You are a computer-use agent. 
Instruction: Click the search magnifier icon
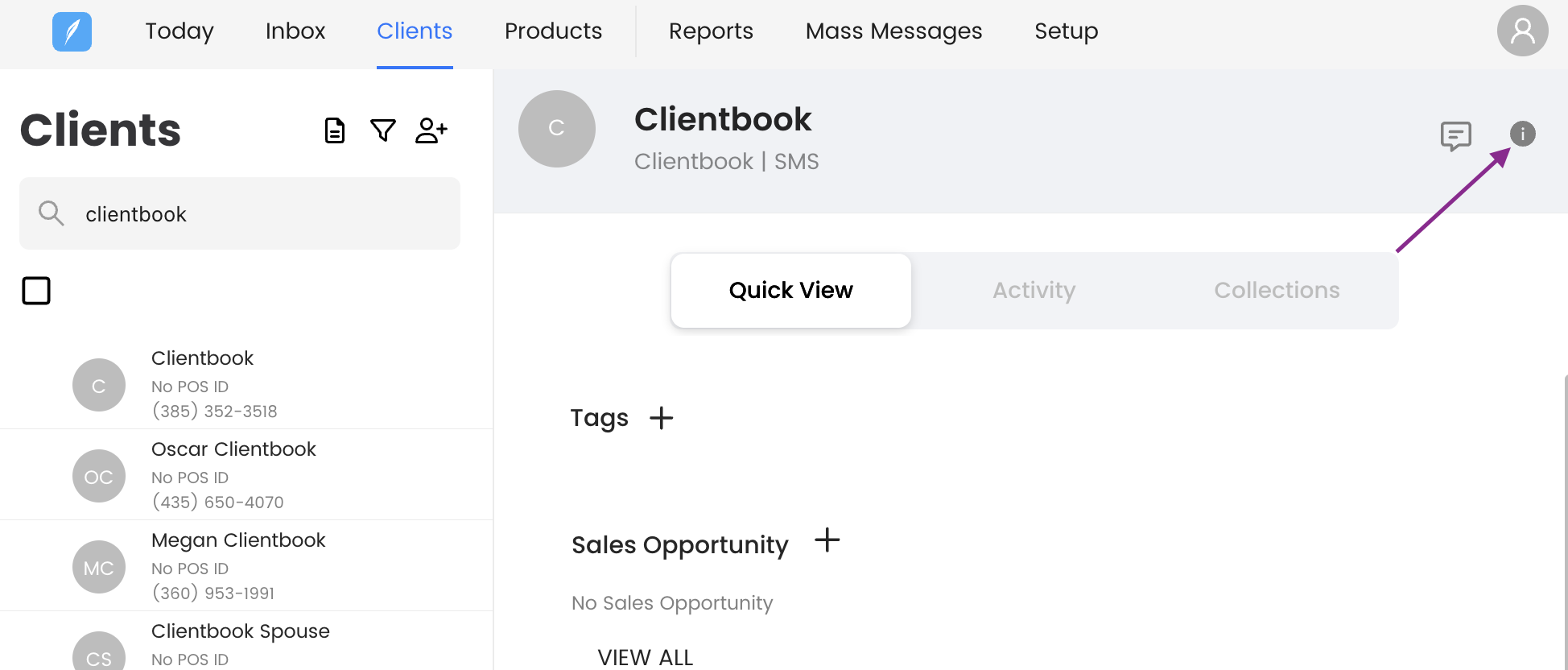[52, 213]
